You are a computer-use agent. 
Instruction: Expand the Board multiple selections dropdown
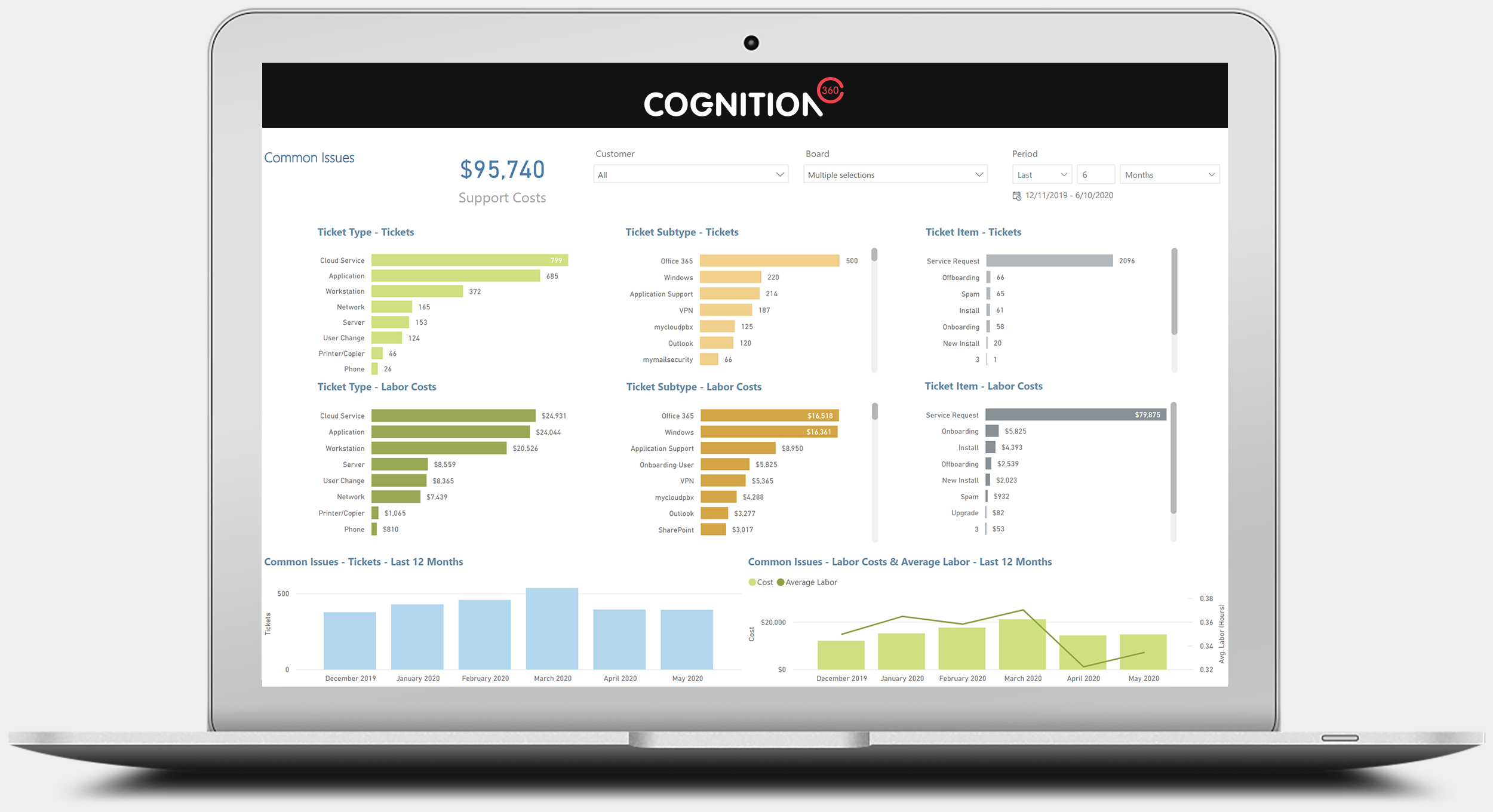980,175
